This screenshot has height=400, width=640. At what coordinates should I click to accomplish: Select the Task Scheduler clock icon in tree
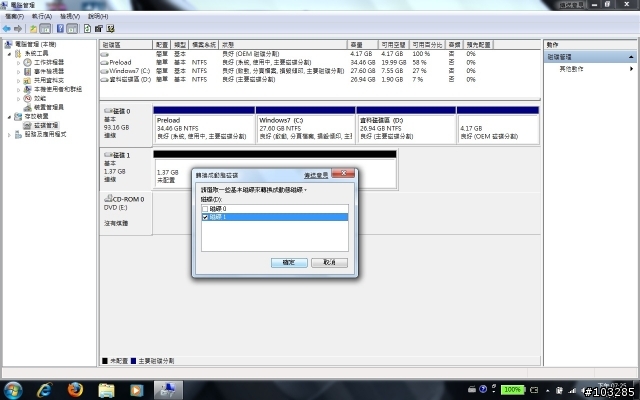[x=27, y=62]
